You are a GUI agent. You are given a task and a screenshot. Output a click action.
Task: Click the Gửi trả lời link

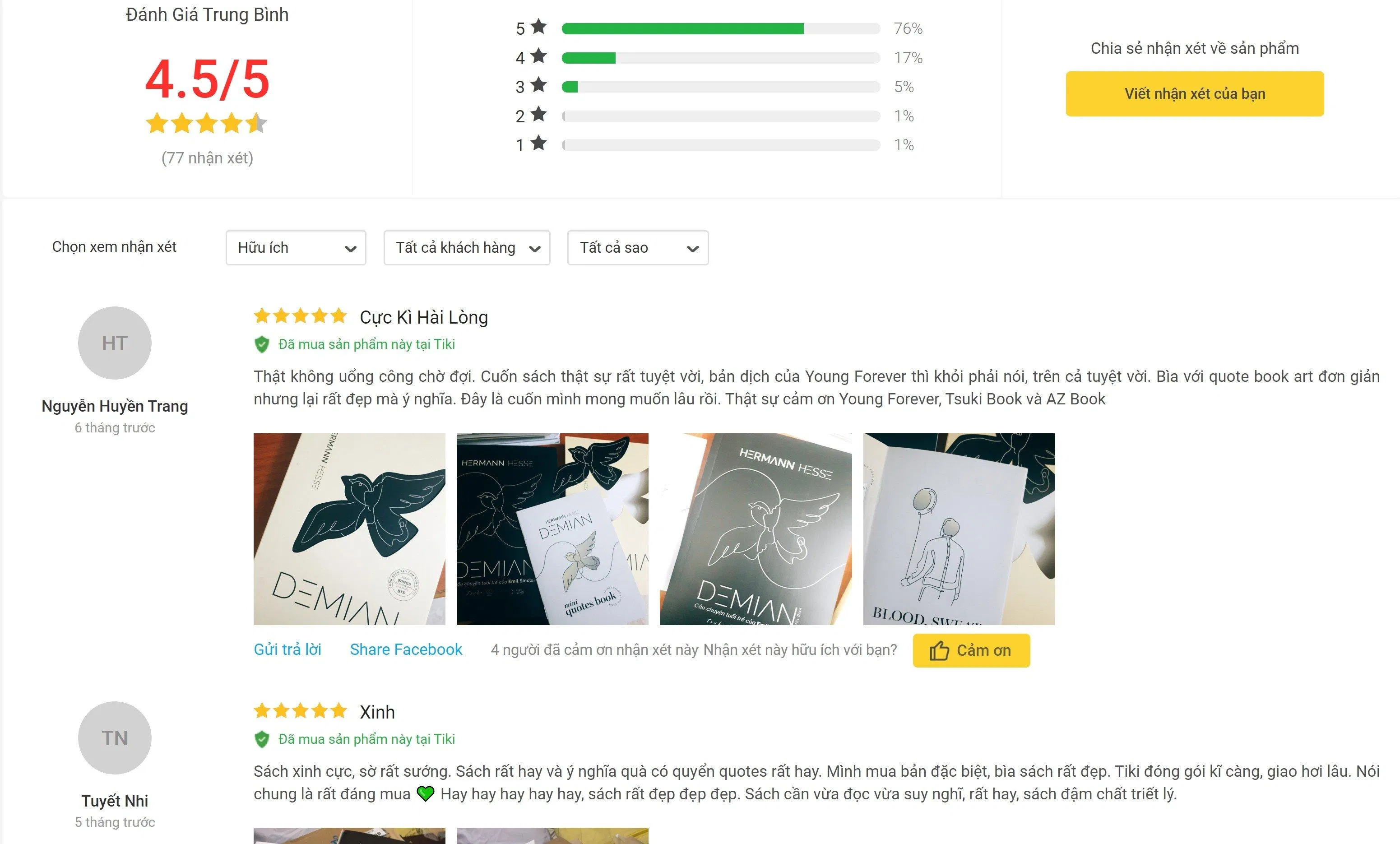(287, 649)
